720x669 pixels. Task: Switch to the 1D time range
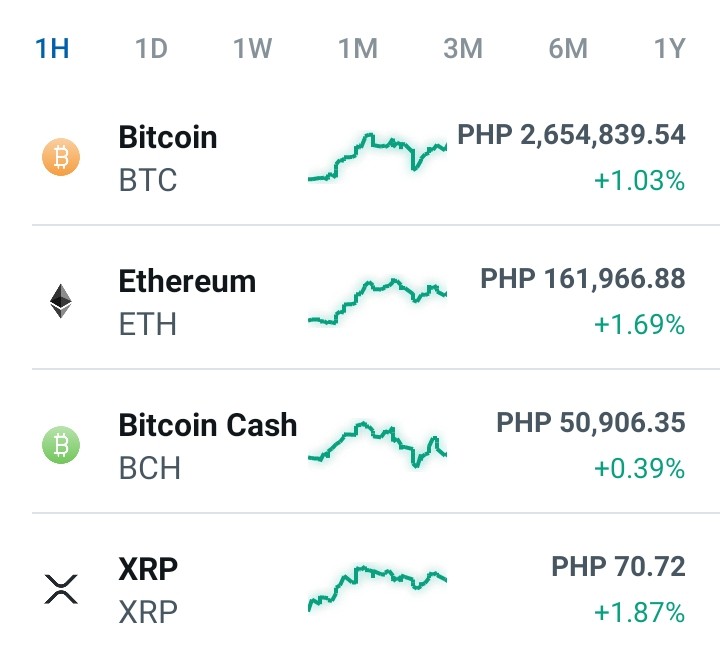click(x=151, y=48)
